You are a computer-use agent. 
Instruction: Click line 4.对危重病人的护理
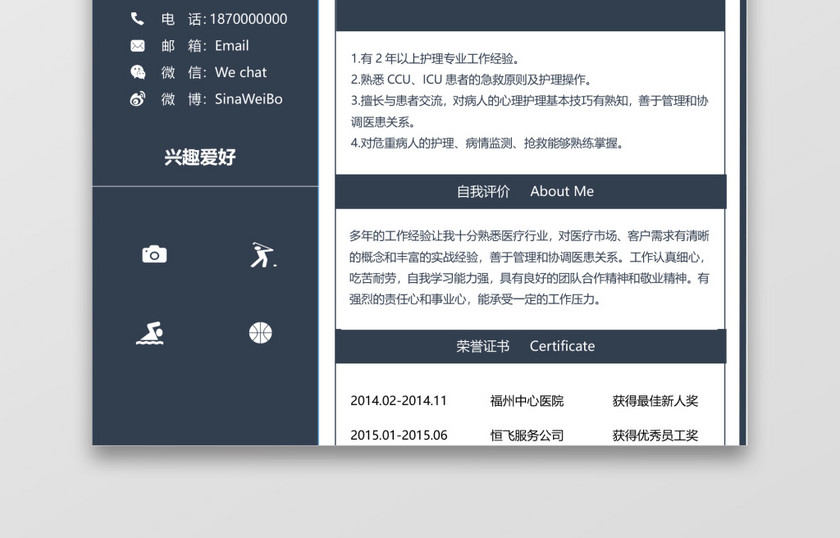(x=486, y=143)
